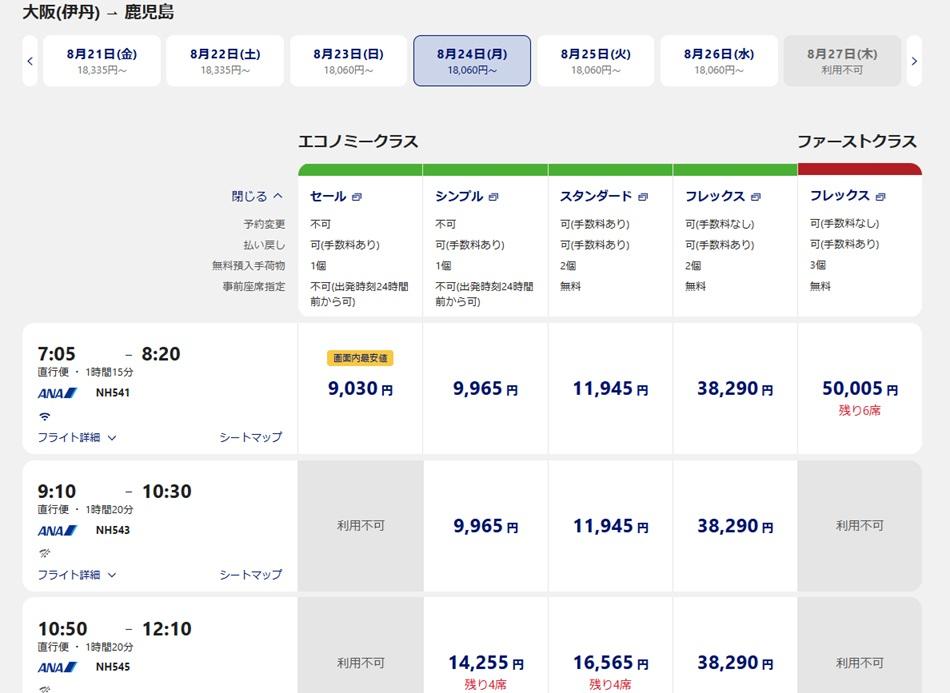Switch to 8月23日(日) date tab
This screenshot has width=950, height=693.
coord(348,61)
